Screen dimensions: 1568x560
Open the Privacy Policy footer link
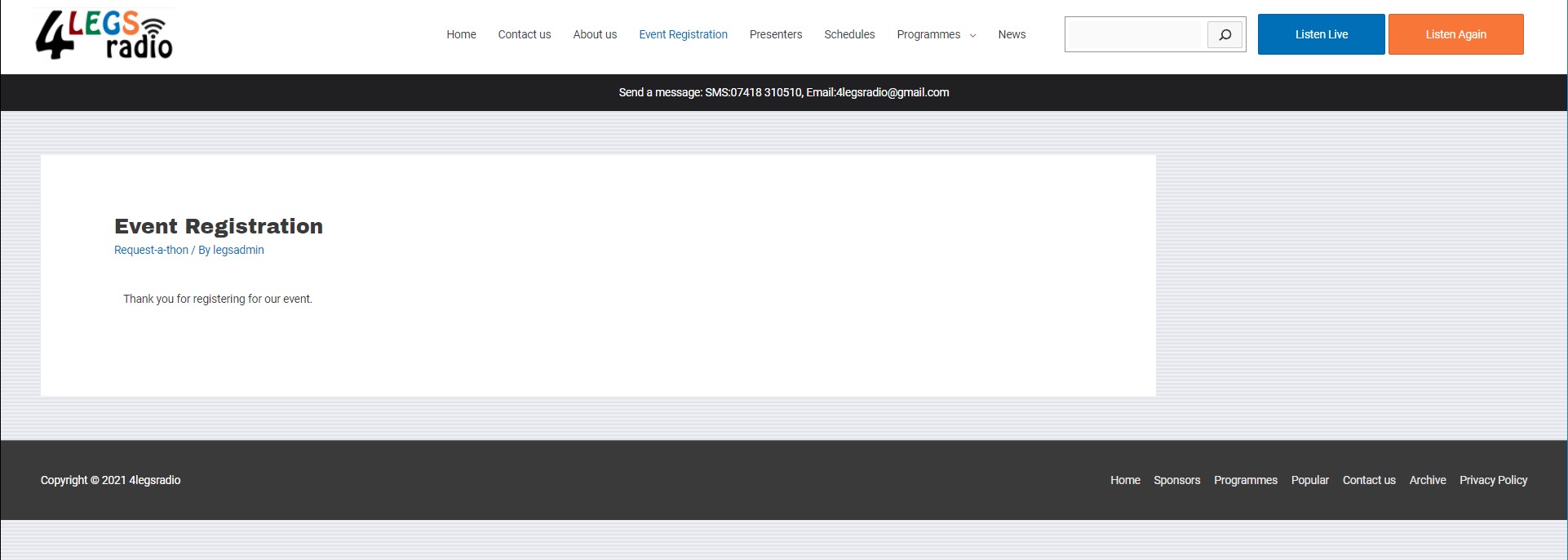(x=1493, y=480)
